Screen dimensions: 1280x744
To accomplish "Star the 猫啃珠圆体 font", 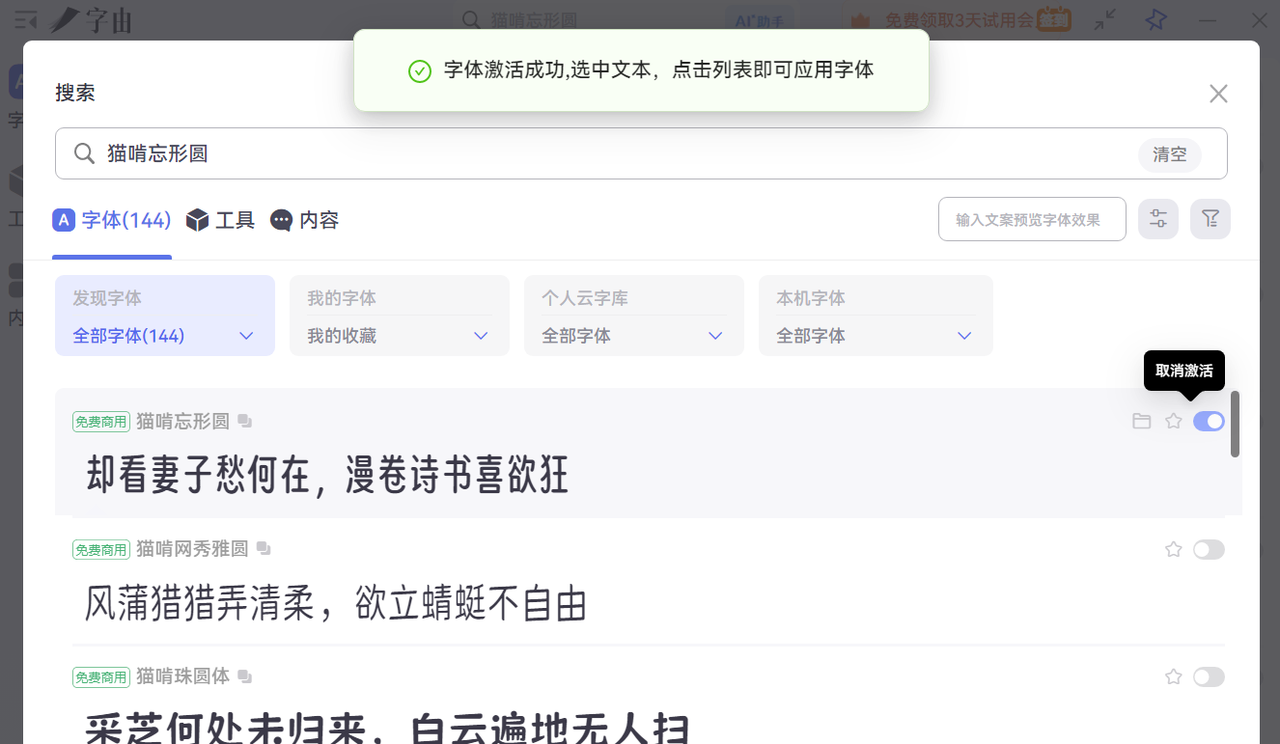I will [x=1174, y=677].
